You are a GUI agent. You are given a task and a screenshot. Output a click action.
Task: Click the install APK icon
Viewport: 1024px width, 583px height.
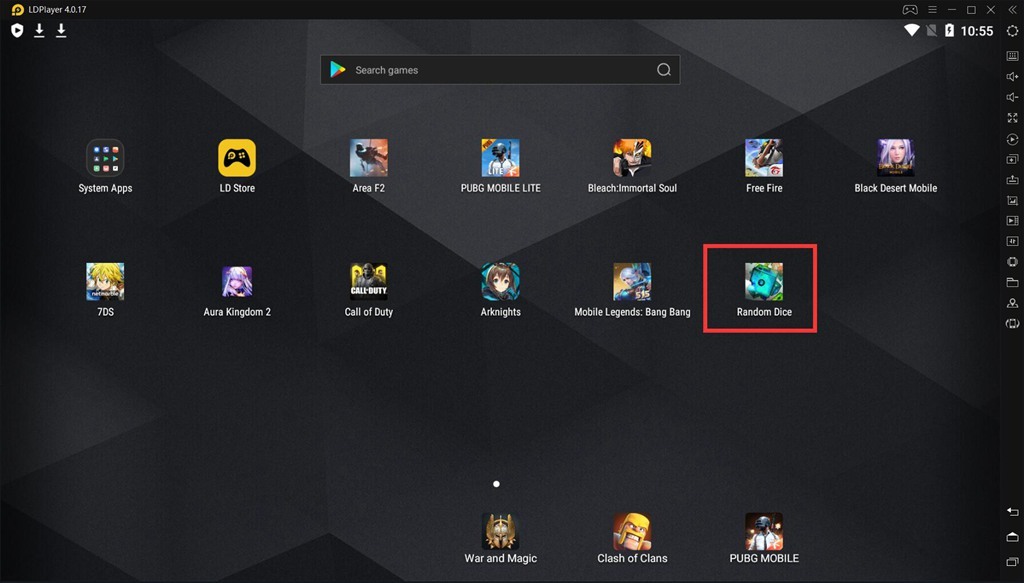[1012, 180]
